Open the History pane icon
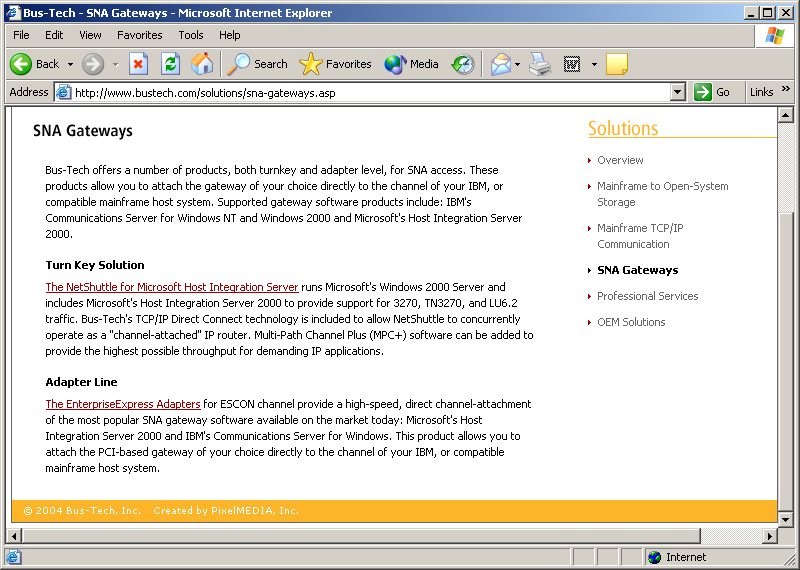 (x=463, y=64)
